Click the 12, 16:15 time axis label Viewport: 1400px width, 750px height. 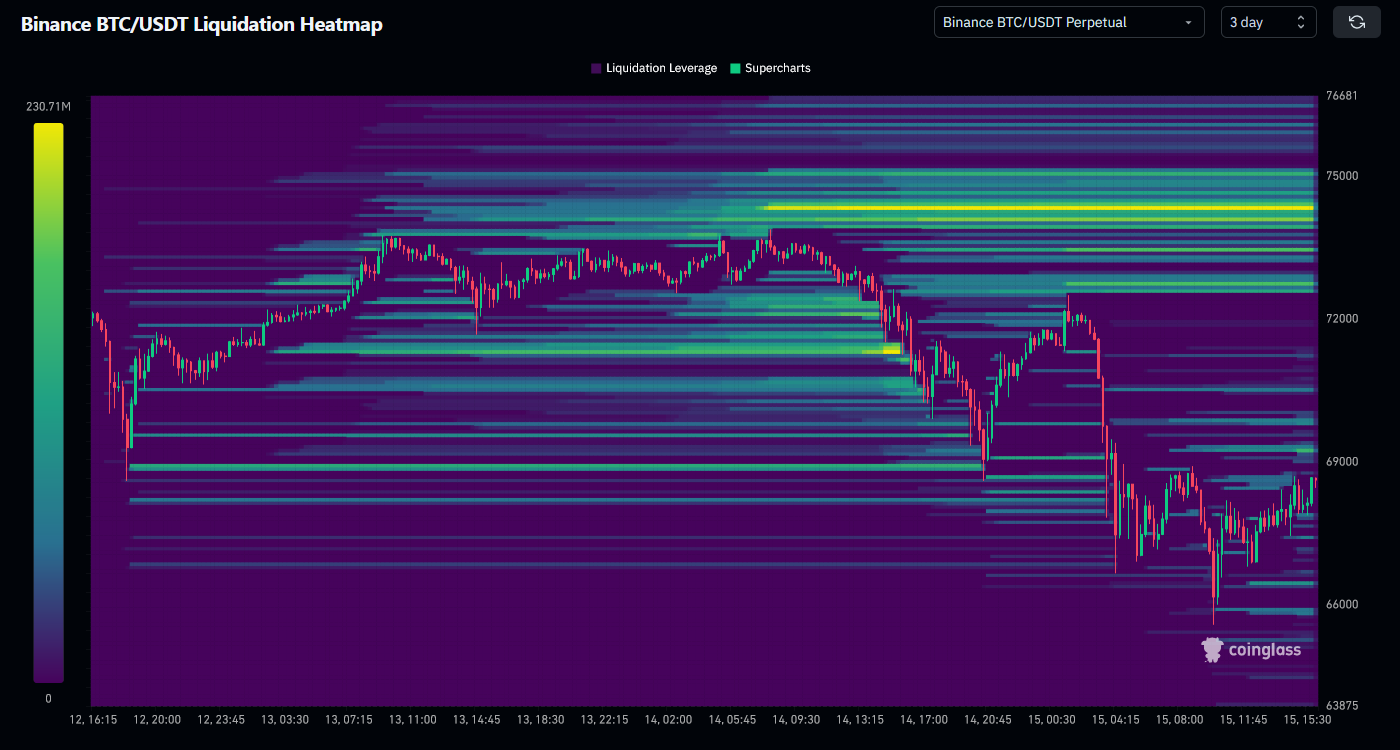(93, 720)
